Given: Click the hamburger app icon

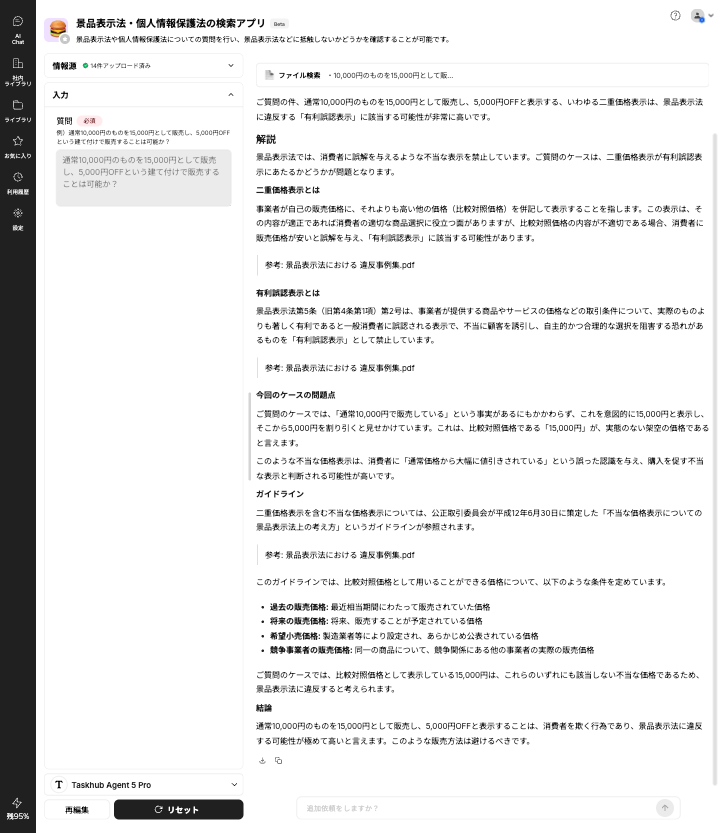Looking at the screenshot, I should point(57,29).
